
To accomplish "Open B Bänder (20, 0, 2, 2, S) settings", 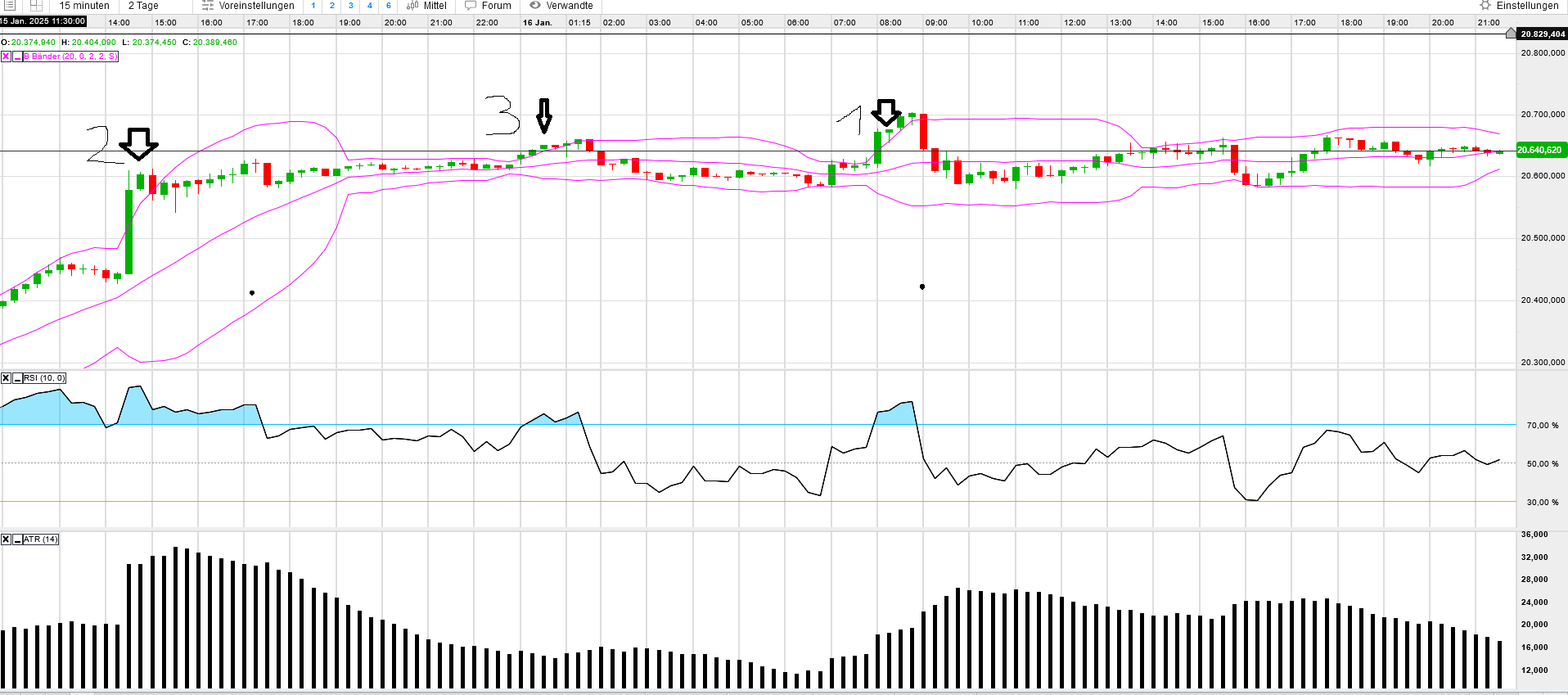I will click(70, 56).
